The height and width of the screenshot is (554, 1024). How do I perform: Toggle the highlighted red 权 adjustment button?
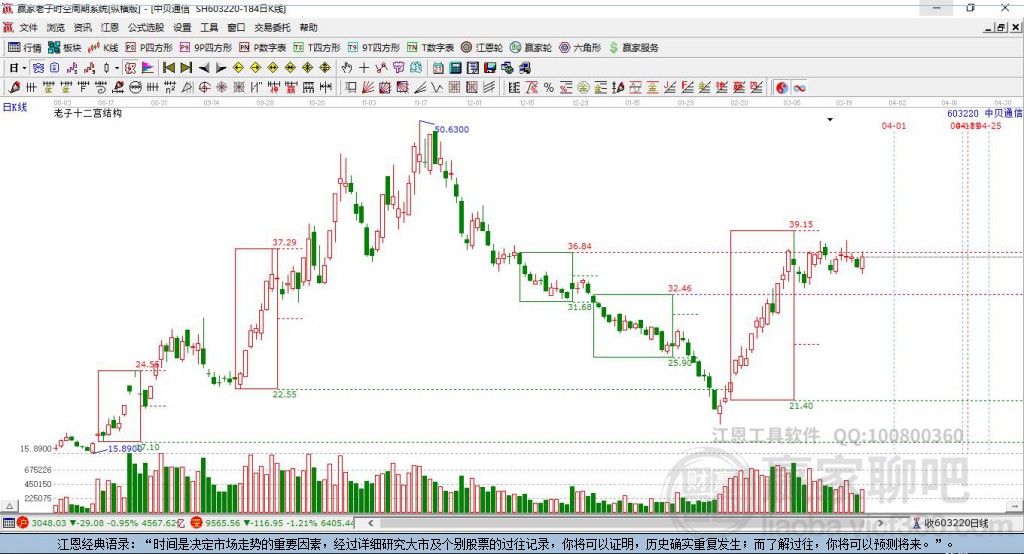point(131,67)
